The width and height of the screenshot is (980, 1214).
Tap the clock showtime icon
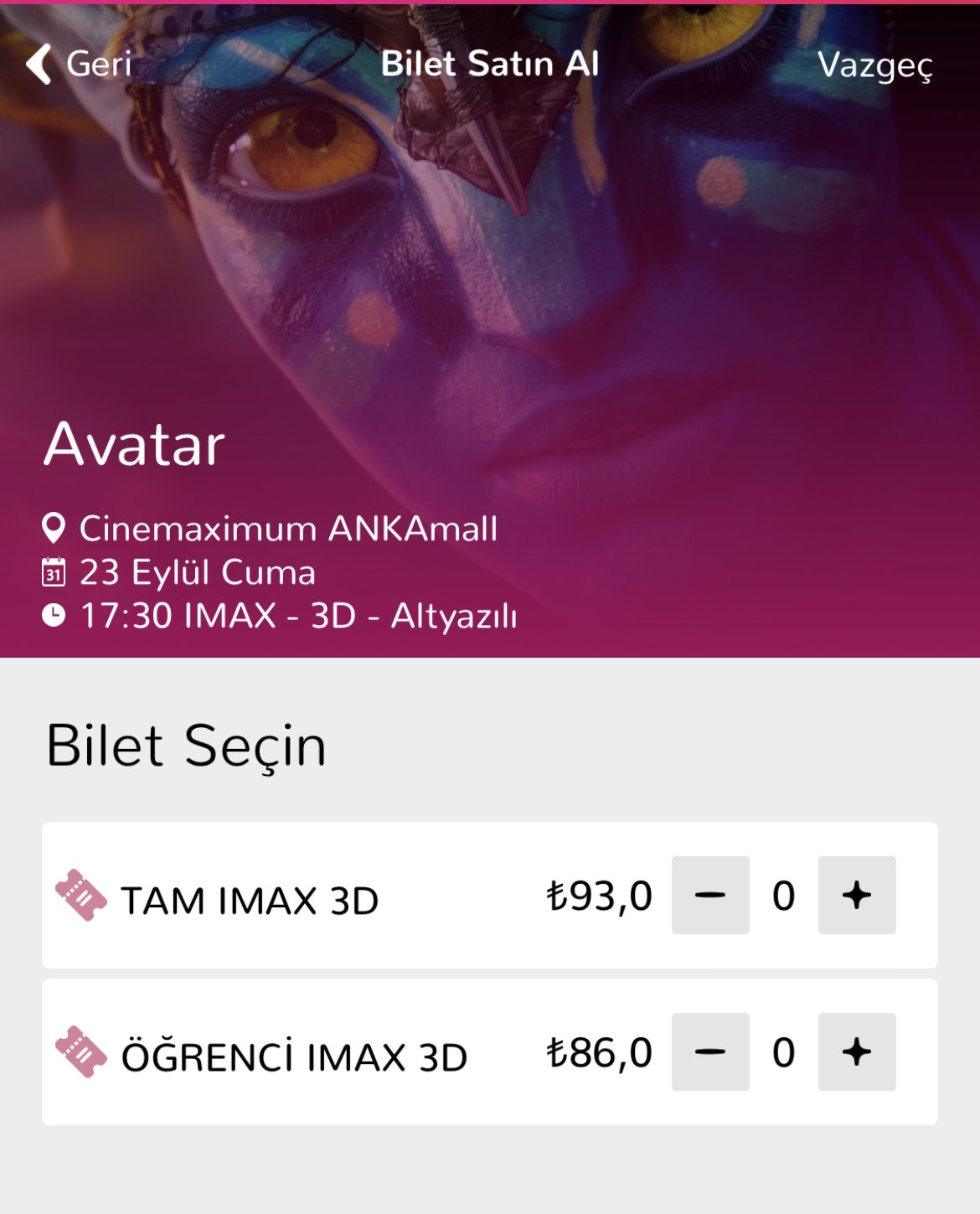tap(54, 615)
